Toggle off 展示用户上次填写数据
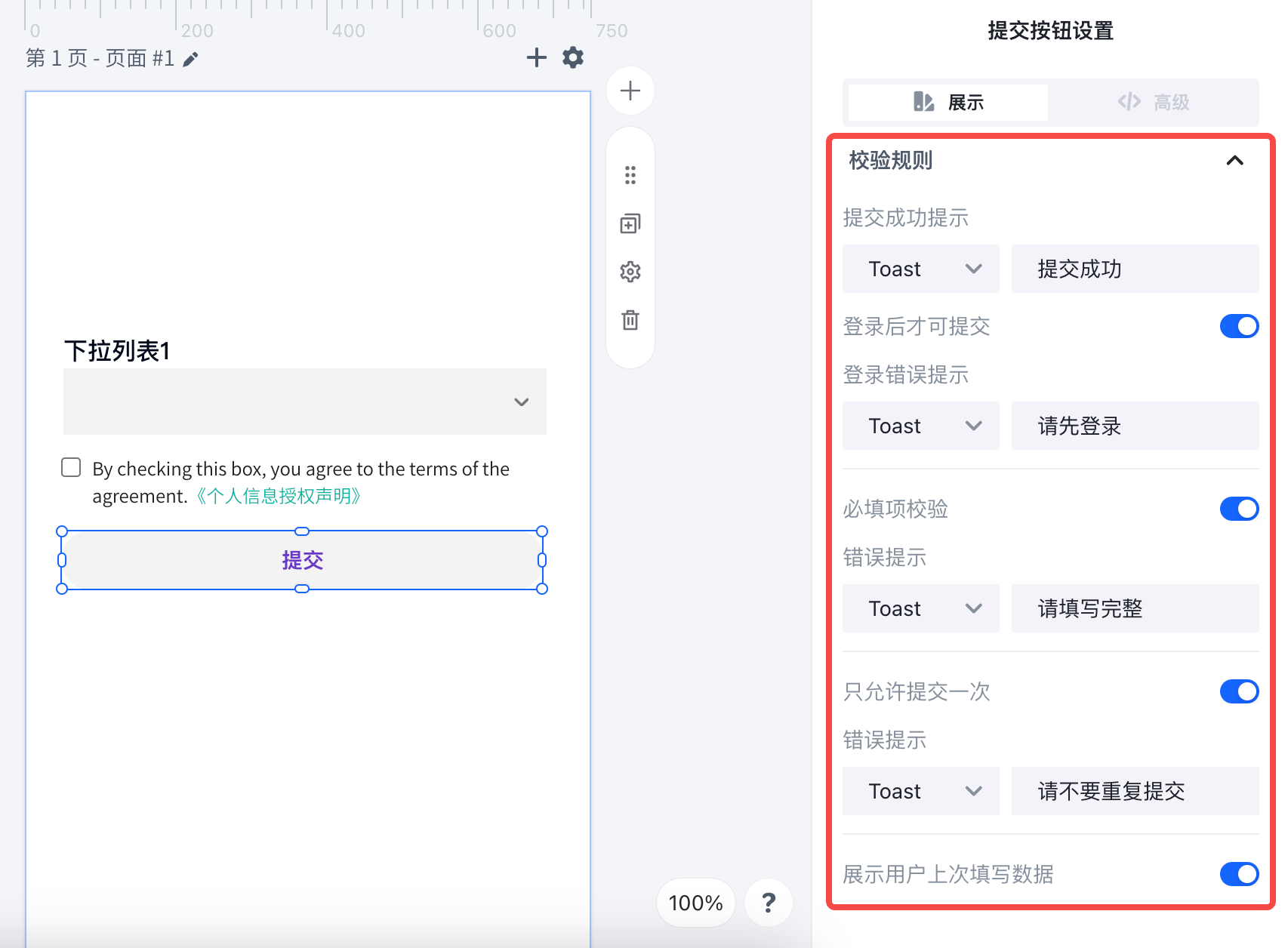This screenshot has height=948, width=1288. tap(1239, 874)
